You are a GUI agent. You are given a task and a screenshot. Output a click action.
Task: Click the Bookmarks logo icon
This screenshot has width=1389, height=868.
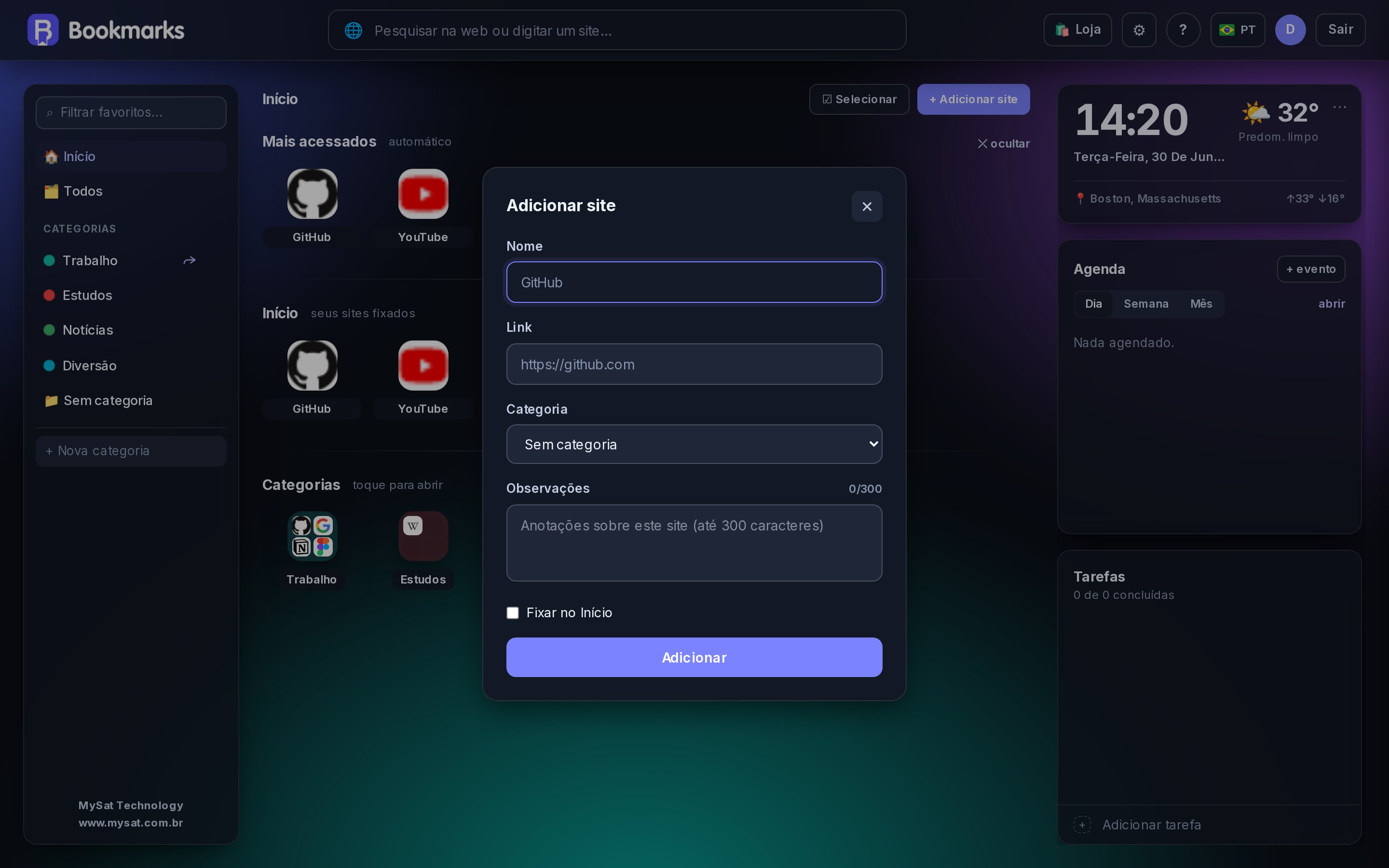click(x=43, y=30)
